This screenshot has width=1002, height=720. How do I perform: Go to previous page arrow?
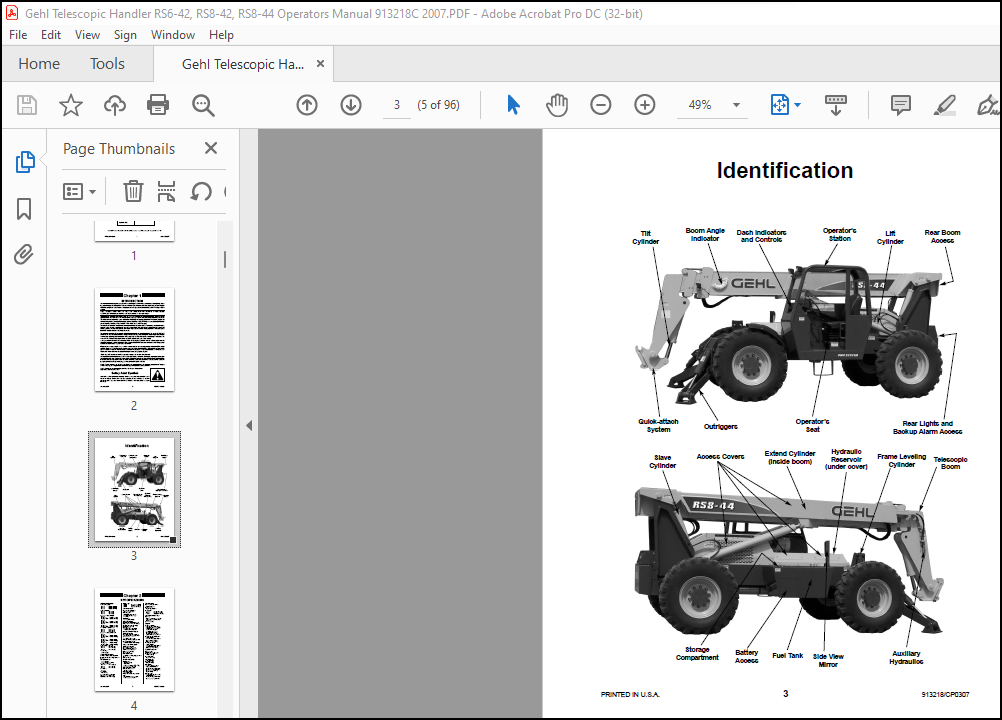point(307,105)
